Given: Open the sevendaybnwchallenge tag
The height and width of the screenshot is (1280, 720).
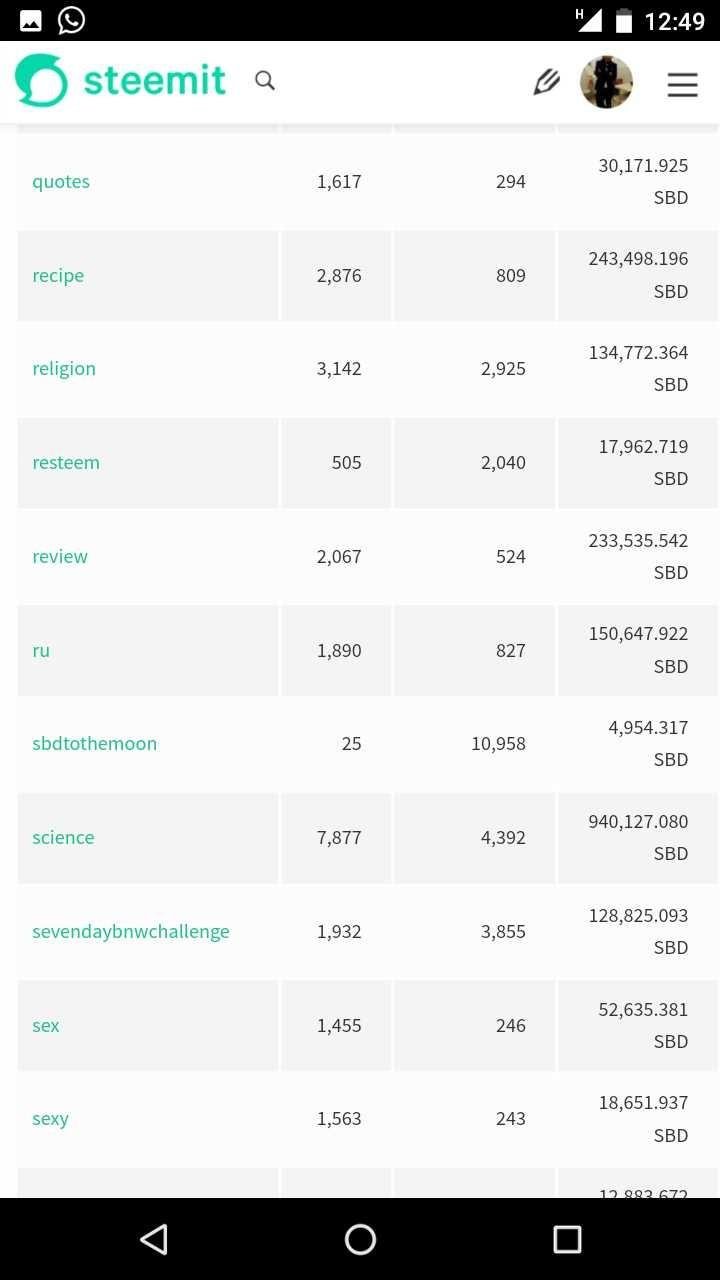Looking at the screenshot, I should (131, 932).
